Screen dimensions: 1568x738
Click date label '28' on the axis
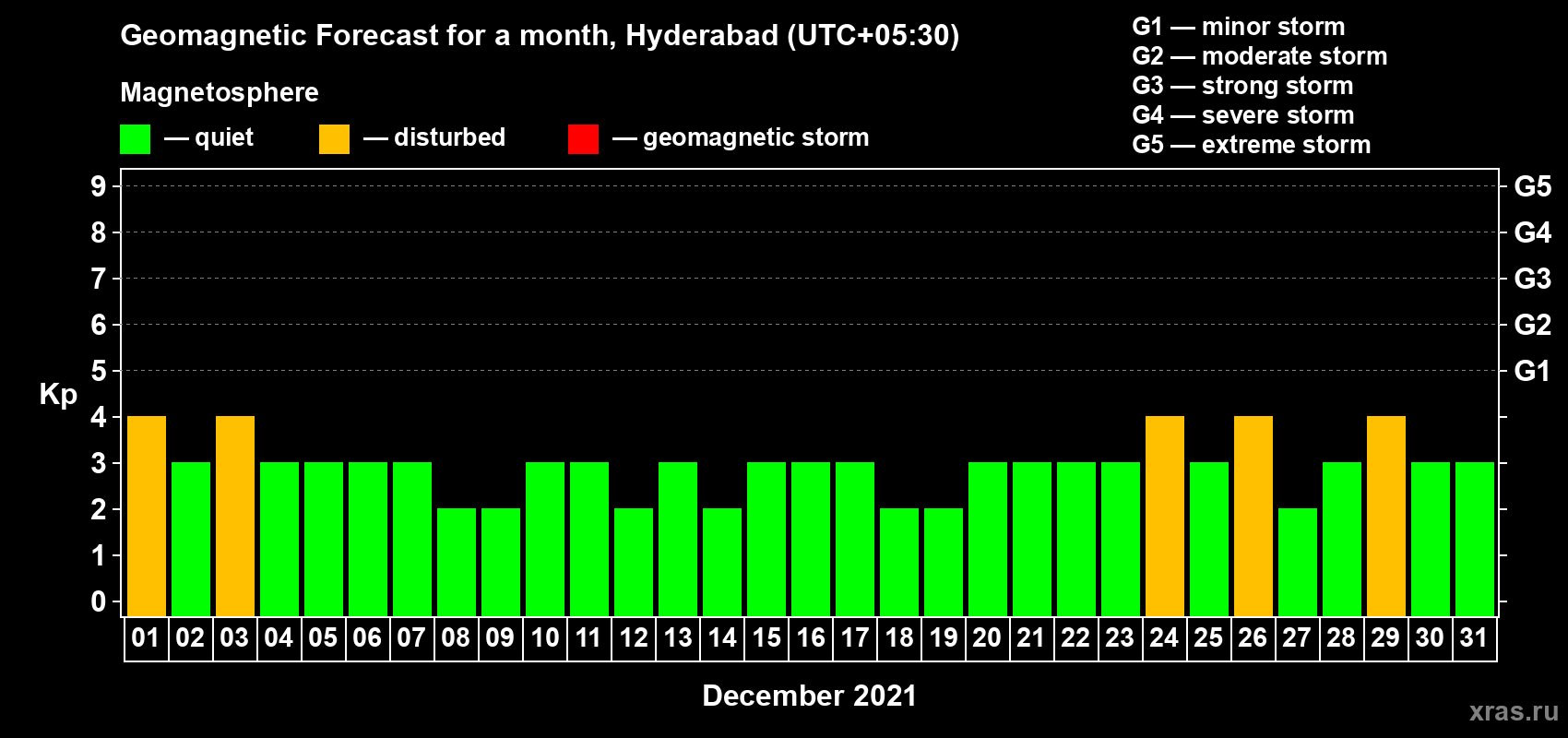(1341, 637)
